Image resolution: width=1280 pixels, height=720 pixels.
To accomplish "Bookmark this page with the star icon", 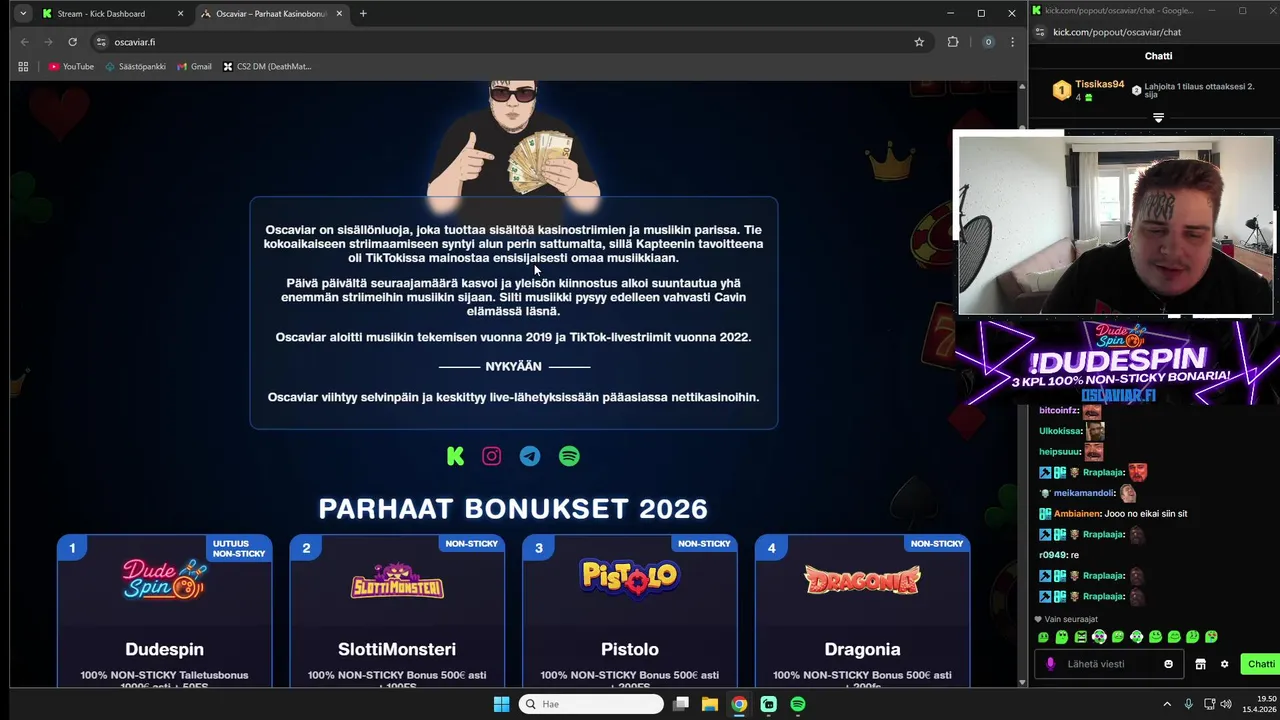I will (x=919, y=42).
